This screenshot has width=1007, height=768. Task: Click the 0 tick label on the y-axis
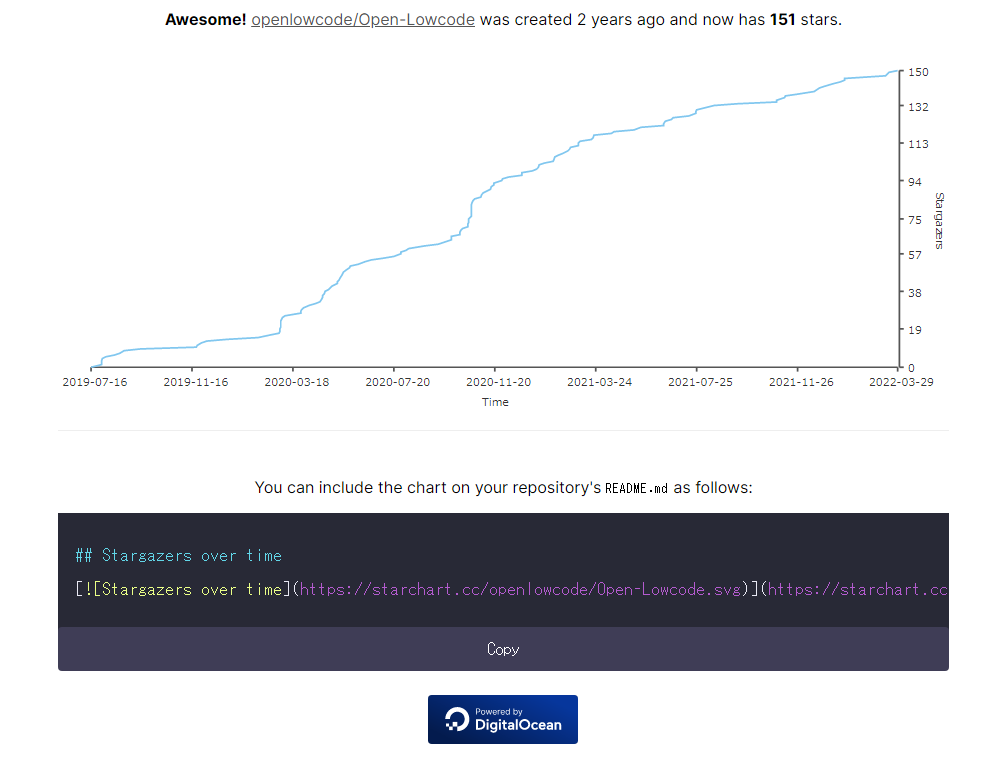[x=911, y=368]
